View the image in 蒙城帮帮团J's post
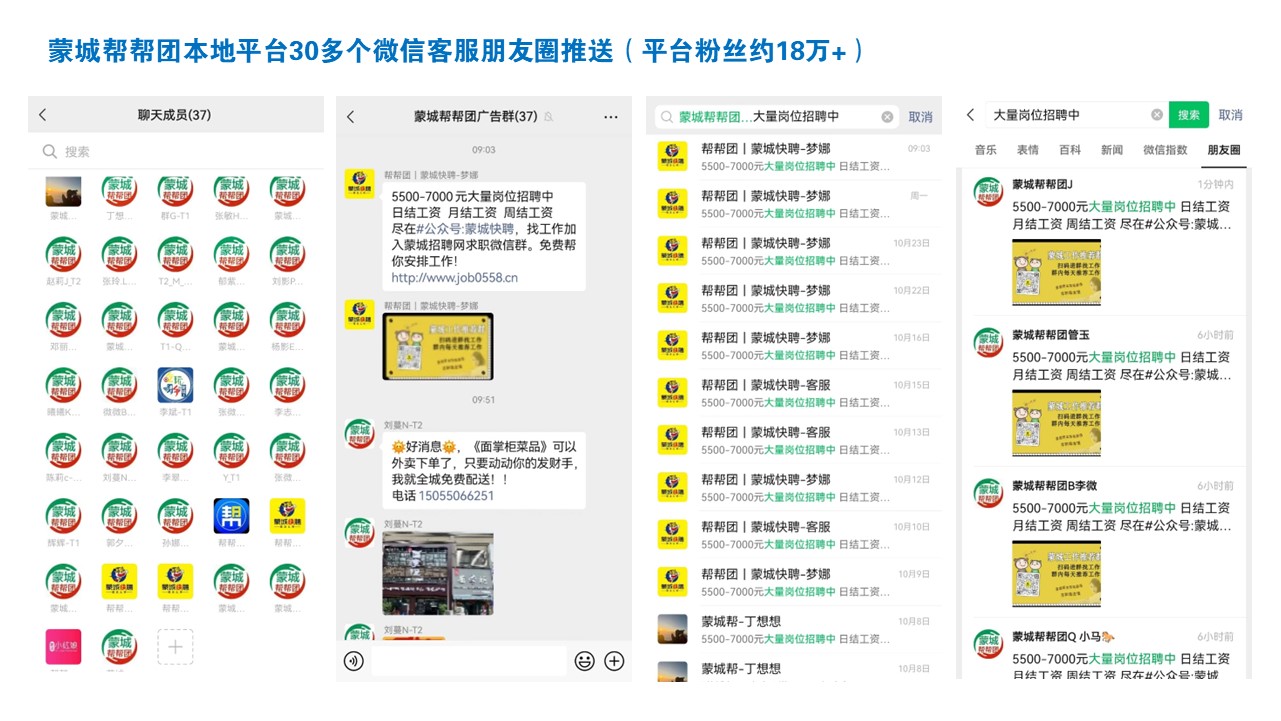 click(1056, 272)
